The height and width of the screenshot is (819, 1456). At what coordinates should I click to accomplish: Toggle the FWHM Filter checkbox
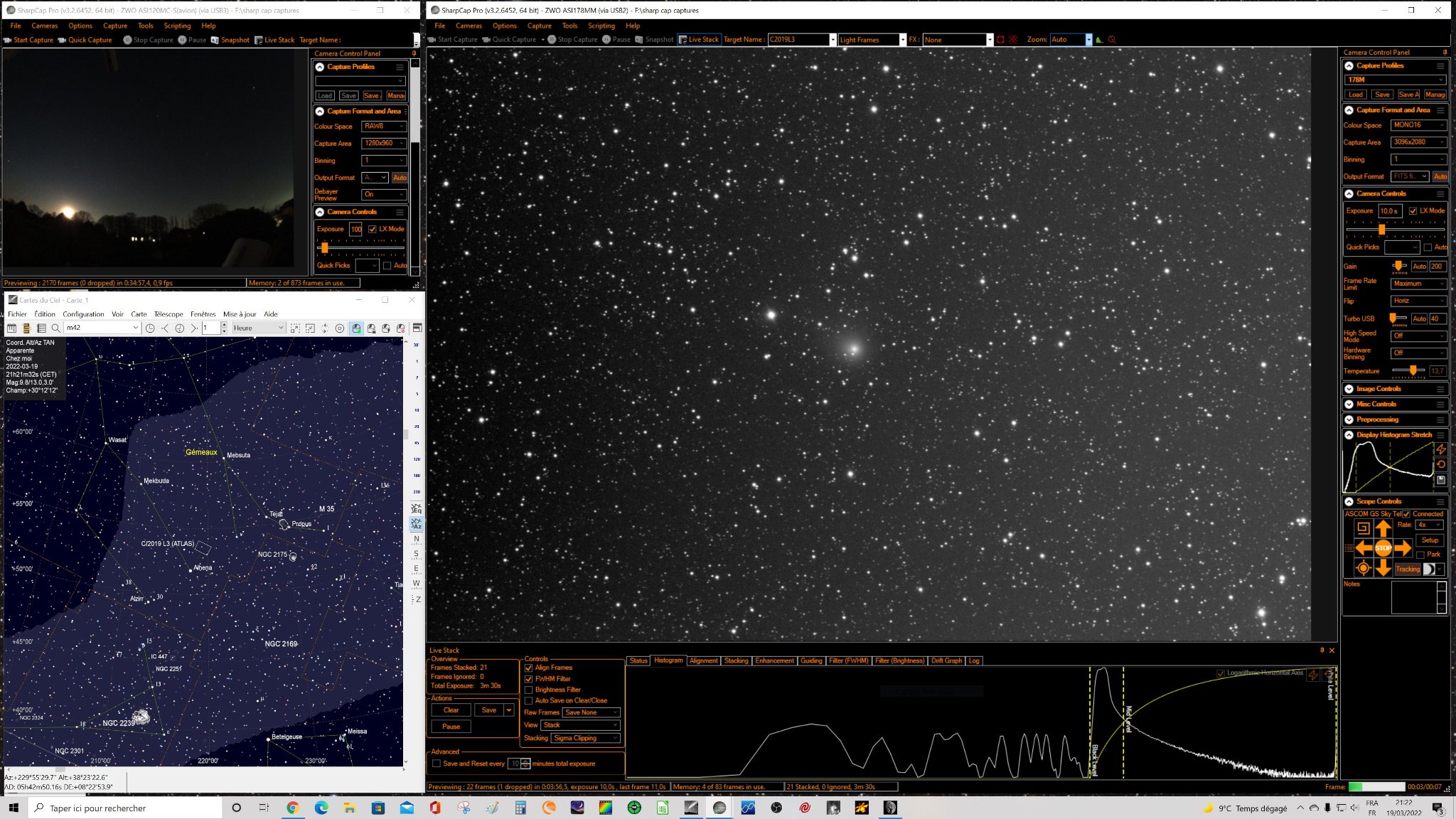528,679
